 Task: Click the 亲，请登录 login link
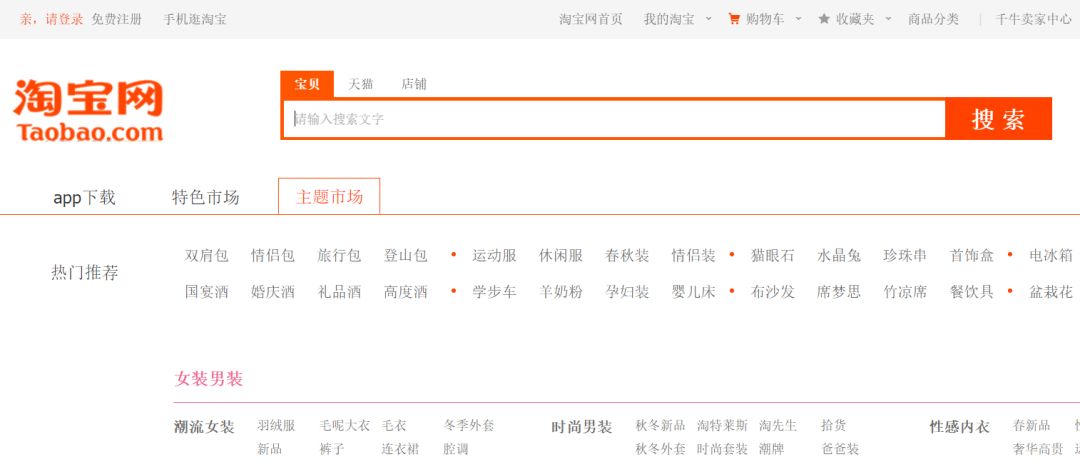pos(52,19)
